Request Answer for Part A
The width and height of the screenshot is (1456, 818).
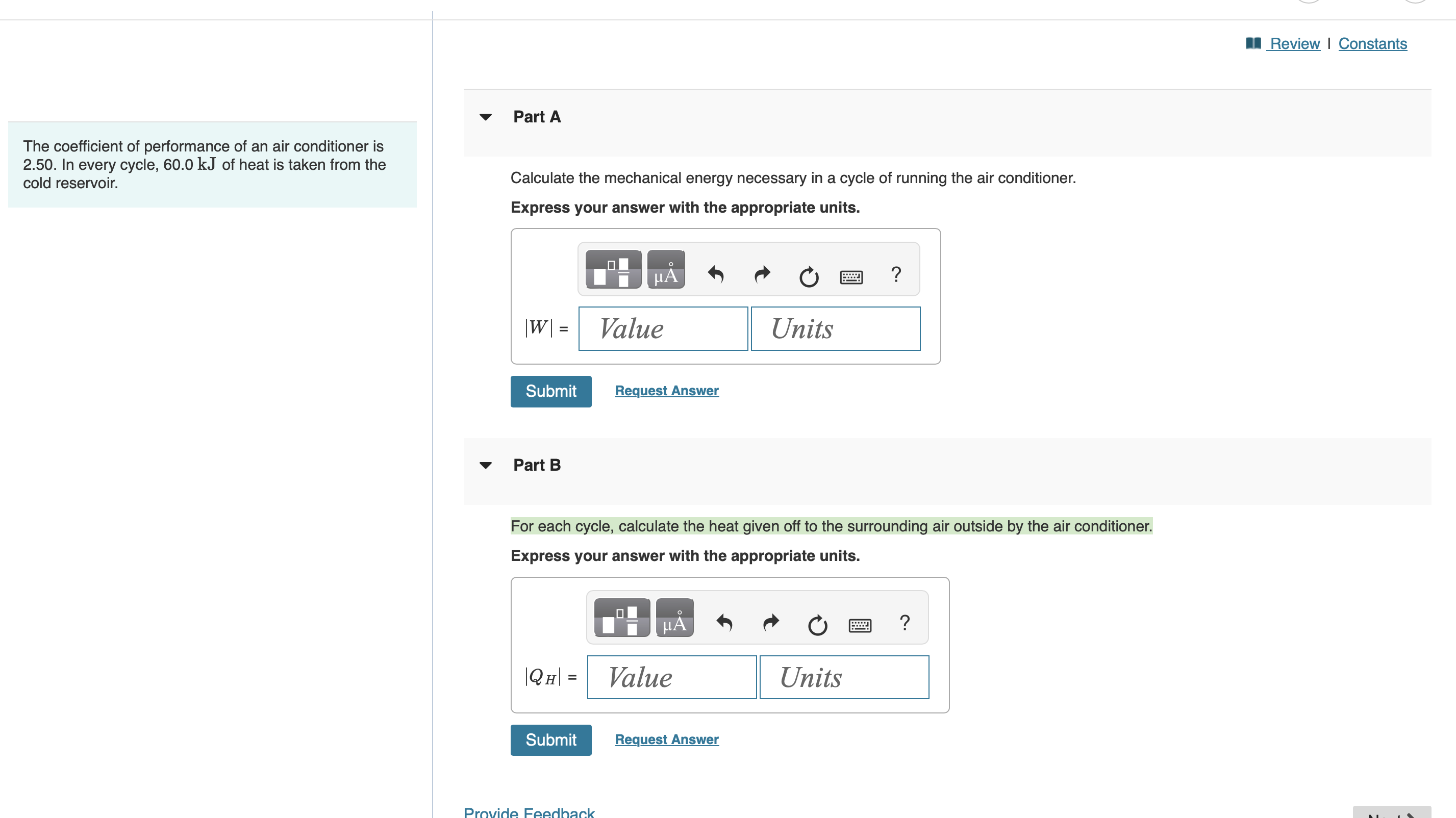click(x=667, y=391)
